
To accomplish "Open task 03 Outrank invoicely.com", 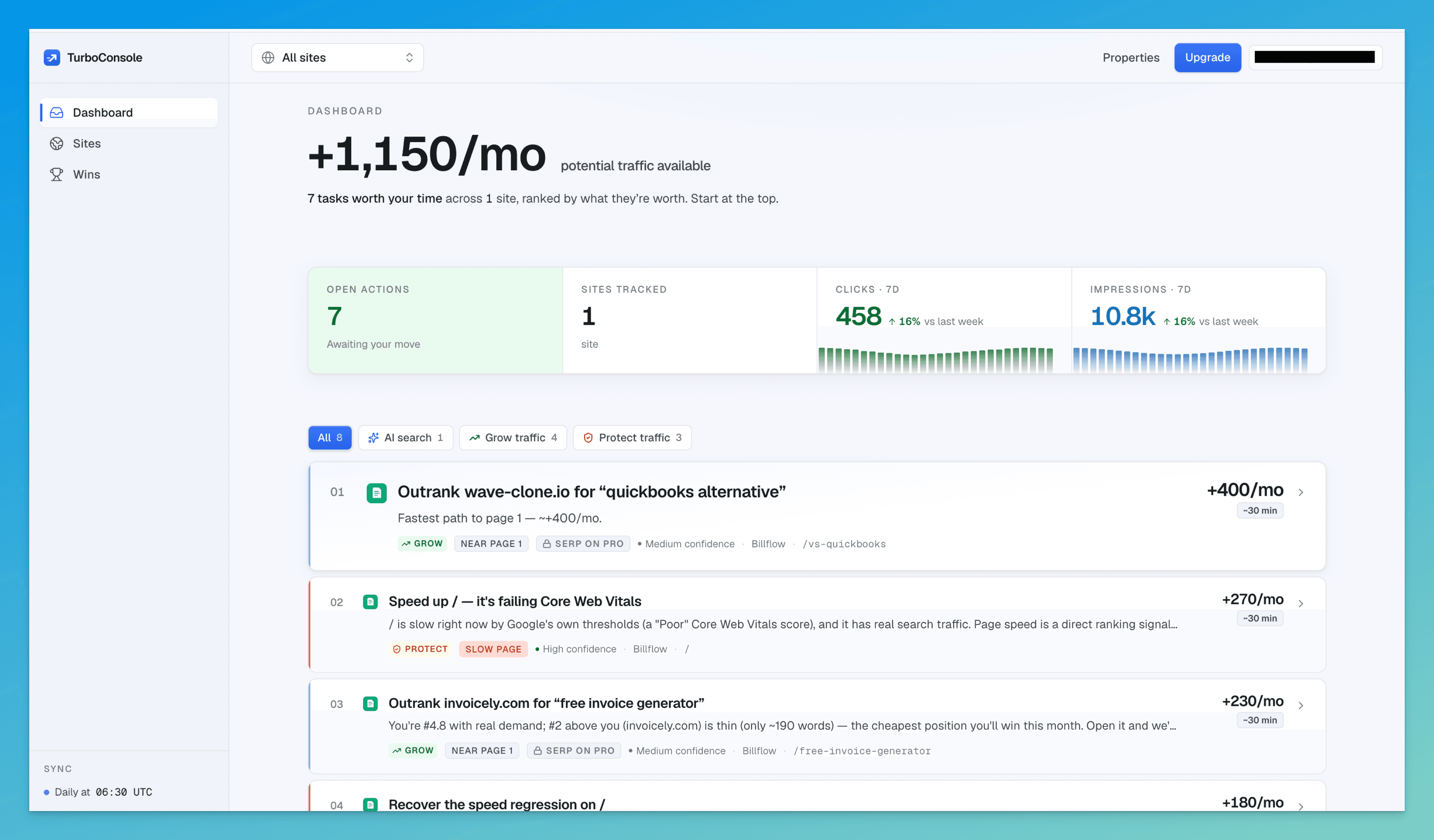I will coord(817,726).
